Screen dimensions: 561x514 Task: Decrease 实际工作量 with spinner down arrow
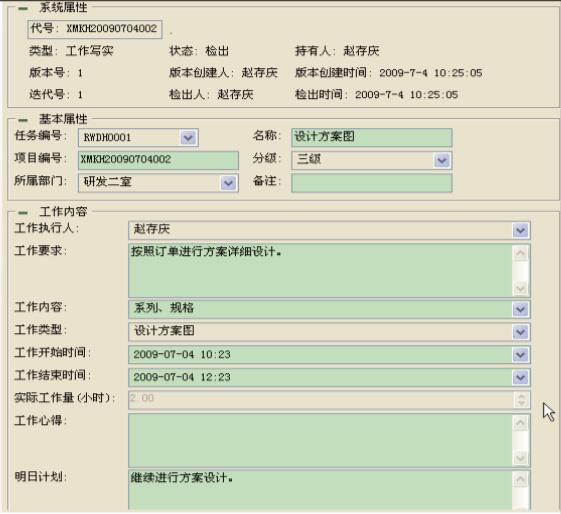521,403
